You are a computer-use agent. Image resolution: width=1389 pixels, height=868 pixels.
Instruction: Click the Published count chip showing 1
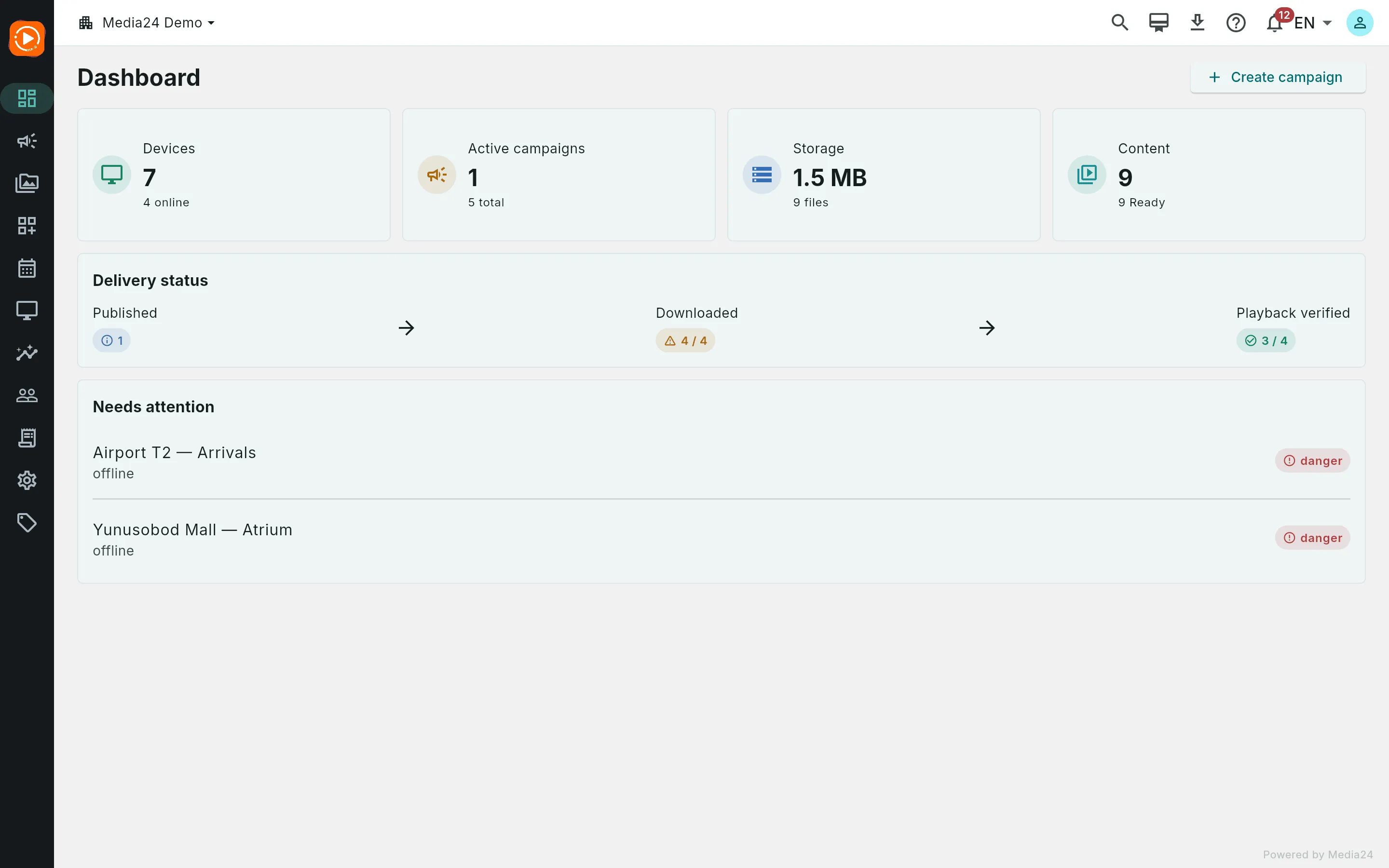pyautogui.click(x=112, y=340)
